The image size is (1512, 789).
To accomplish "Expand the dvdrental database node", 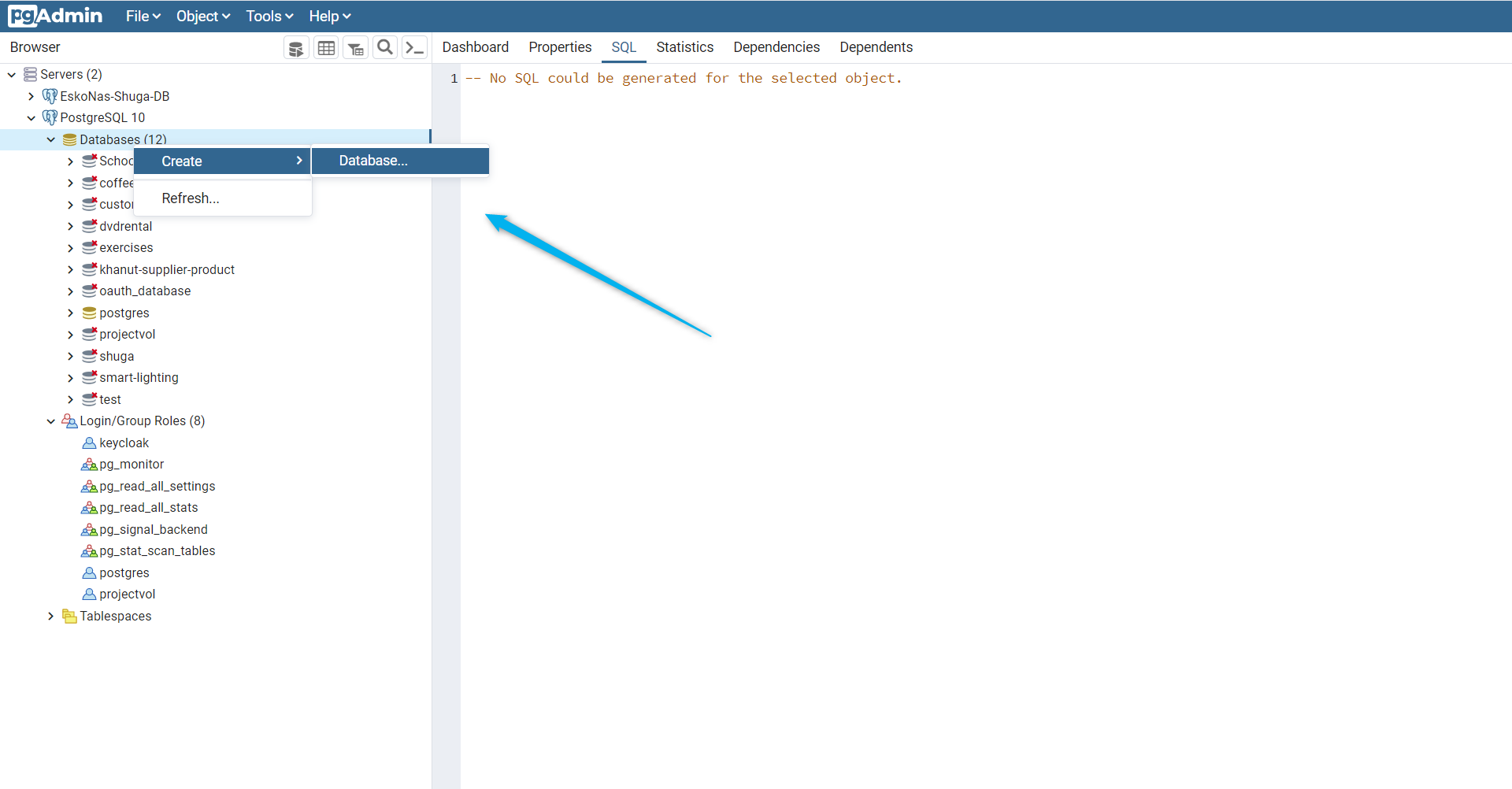I will (x=71, y=226).
